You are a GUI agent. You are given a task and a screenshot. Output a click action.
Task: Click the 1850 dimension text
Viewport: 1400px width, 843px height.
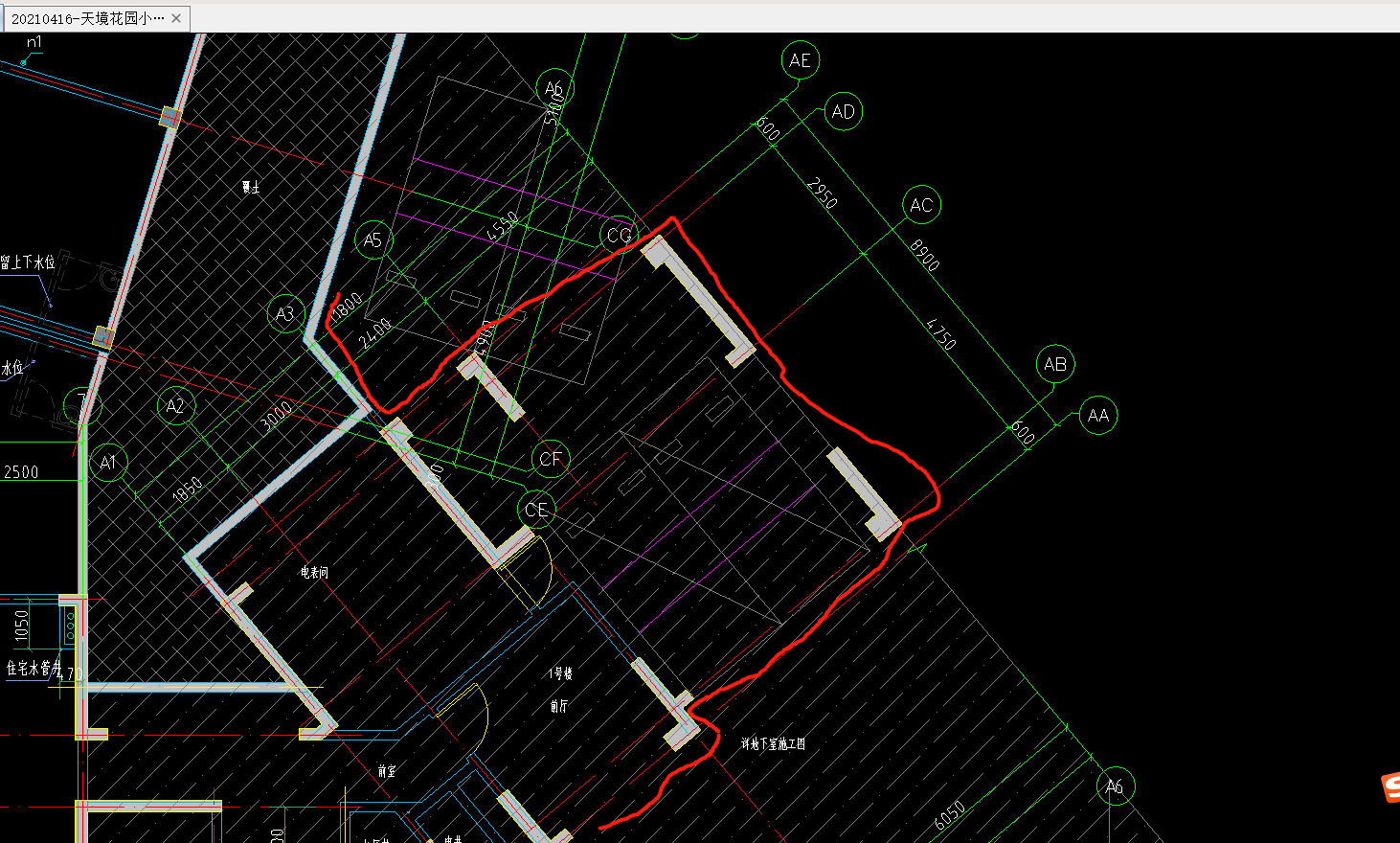tap(187, 490)
